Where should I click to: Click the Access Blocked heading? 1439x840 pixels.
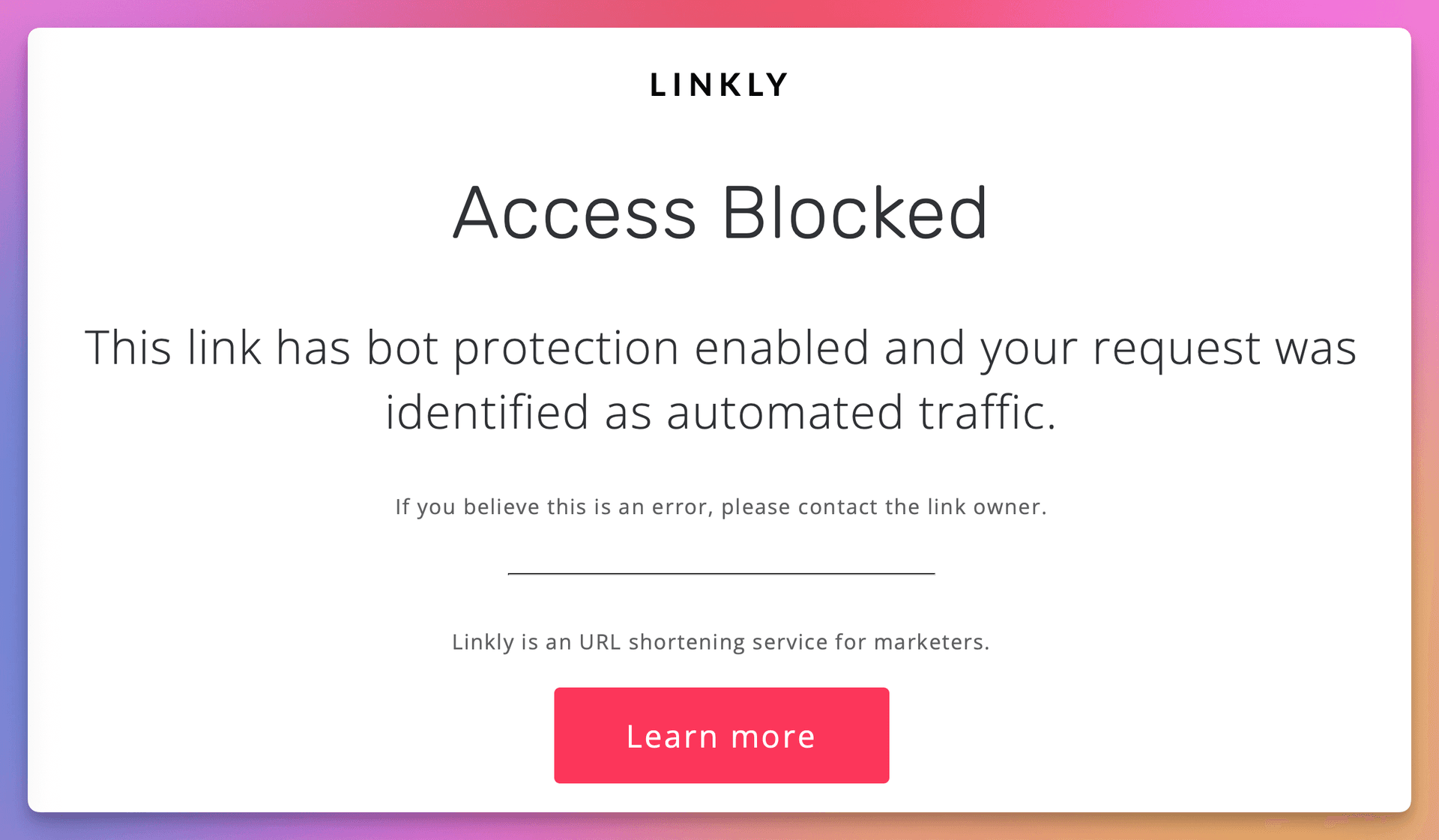point(719,214)
